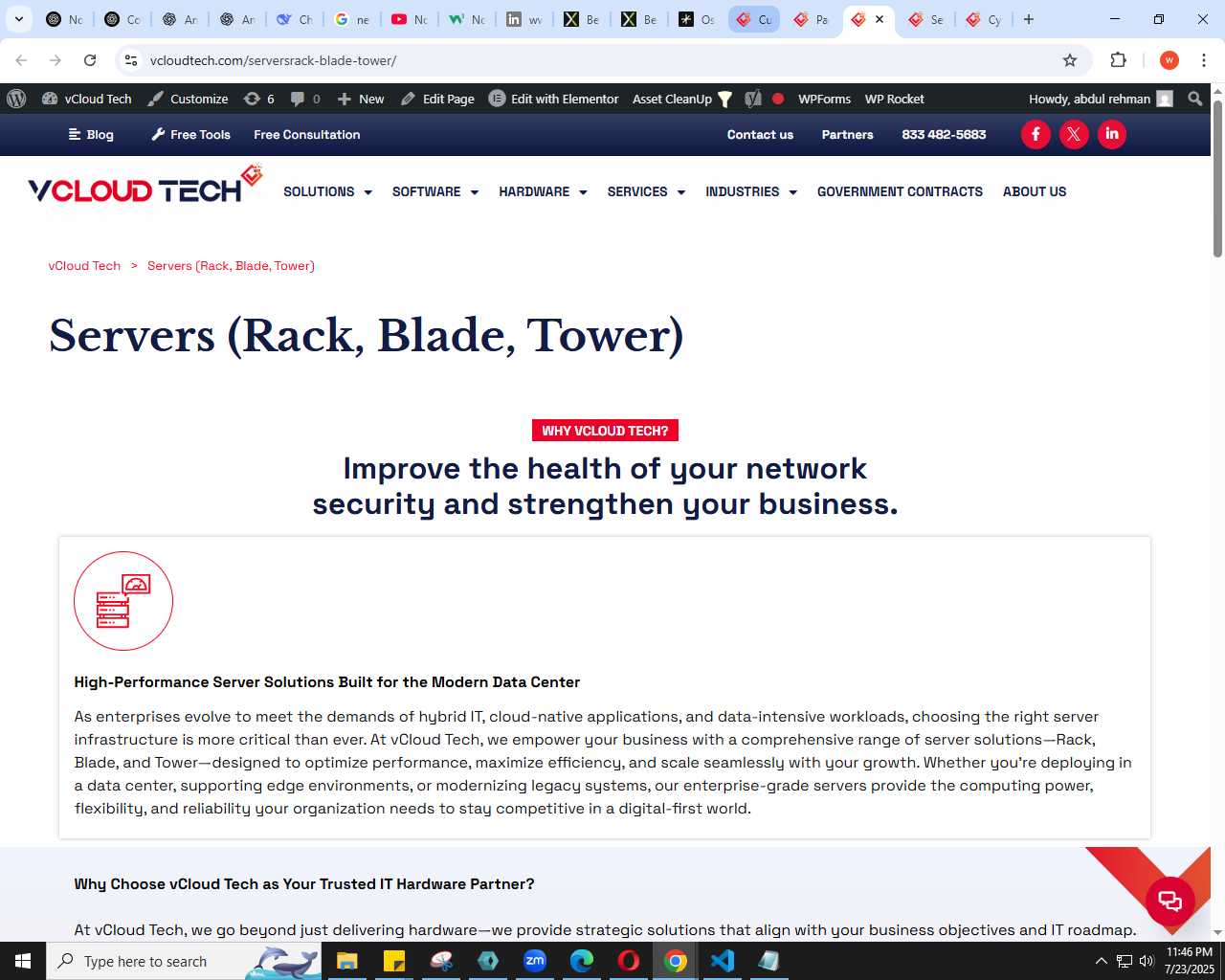Open the Blog link
1225x980 pixels.
pyautogui.click(x=91, y=134)
